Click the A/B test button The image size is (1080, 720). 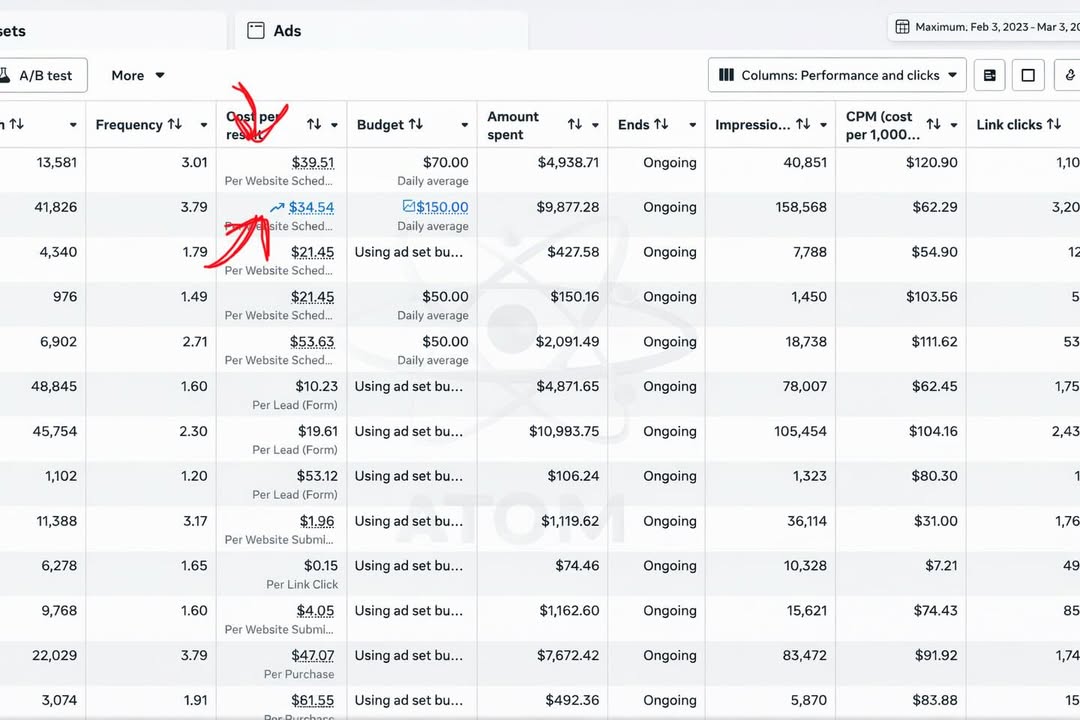pyautogui.click(x=38, y=75)
